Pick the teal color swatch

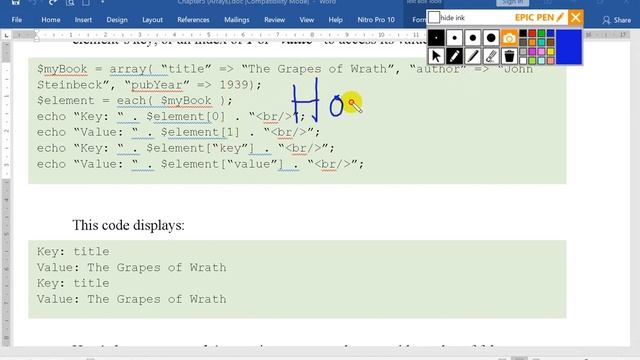(x=542, y=42)
